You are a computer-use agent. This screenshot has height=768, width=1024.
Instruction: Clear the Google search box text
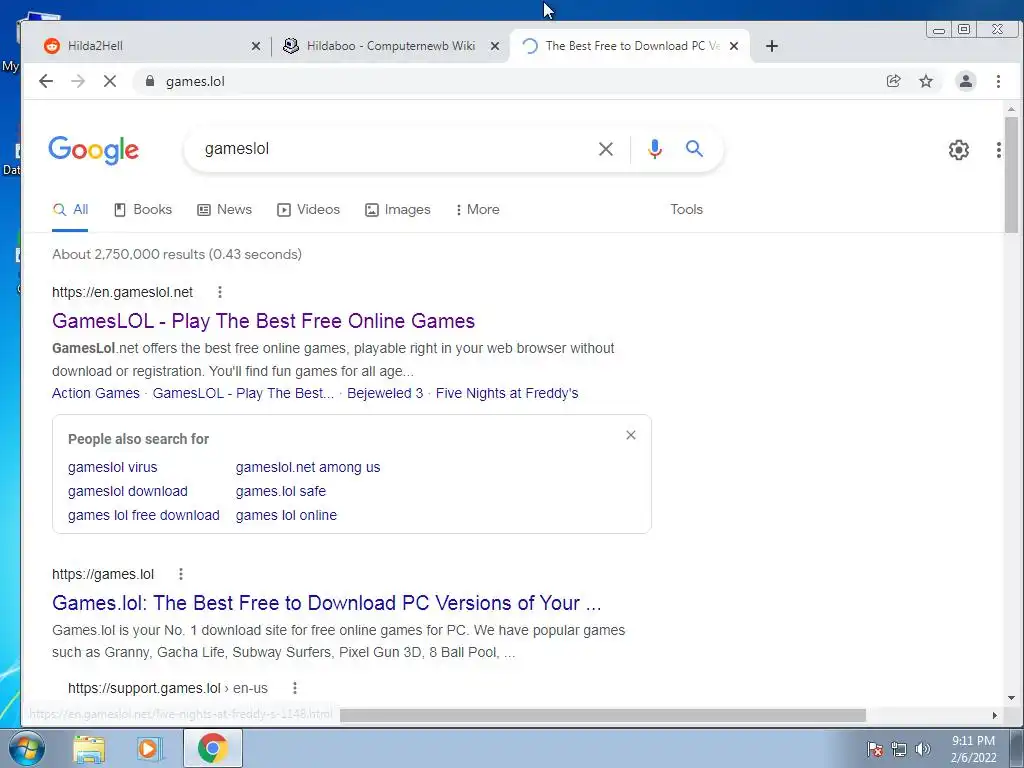click(x=605, y=149)
